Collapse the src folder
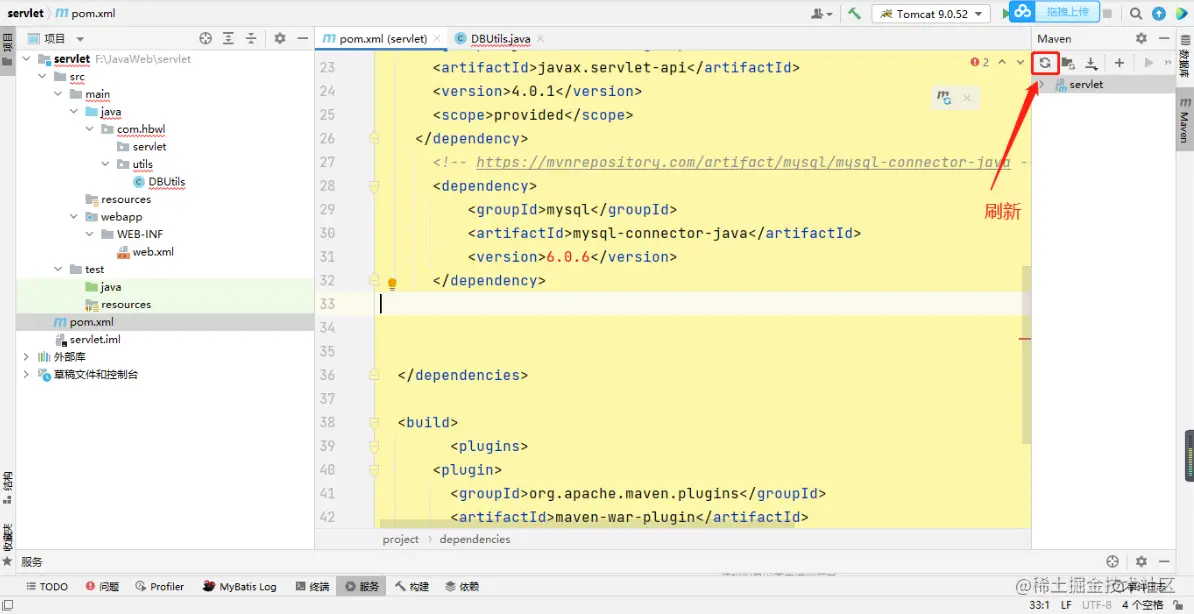Image resolution: width=1194 pixels, height=614 pixels. point(43,76)
